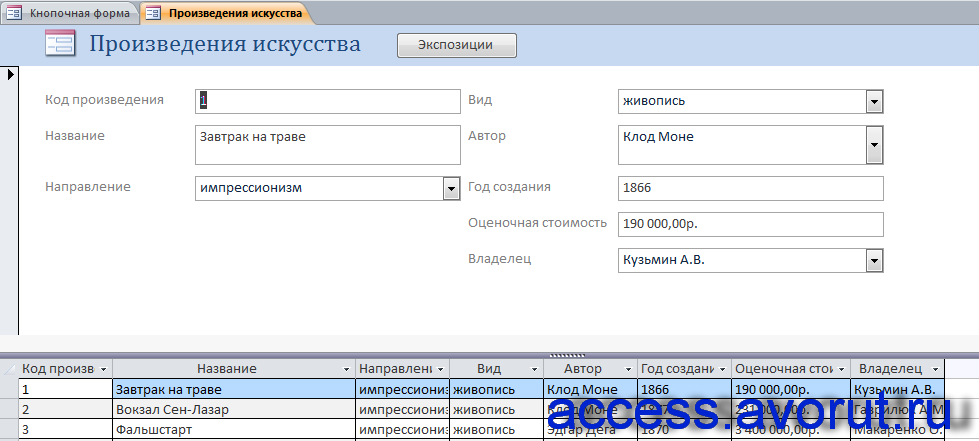Click живопись cell in the Вокзал Сен-Лазар row
This screenshot has width=979, height=441.
point(496,410)
